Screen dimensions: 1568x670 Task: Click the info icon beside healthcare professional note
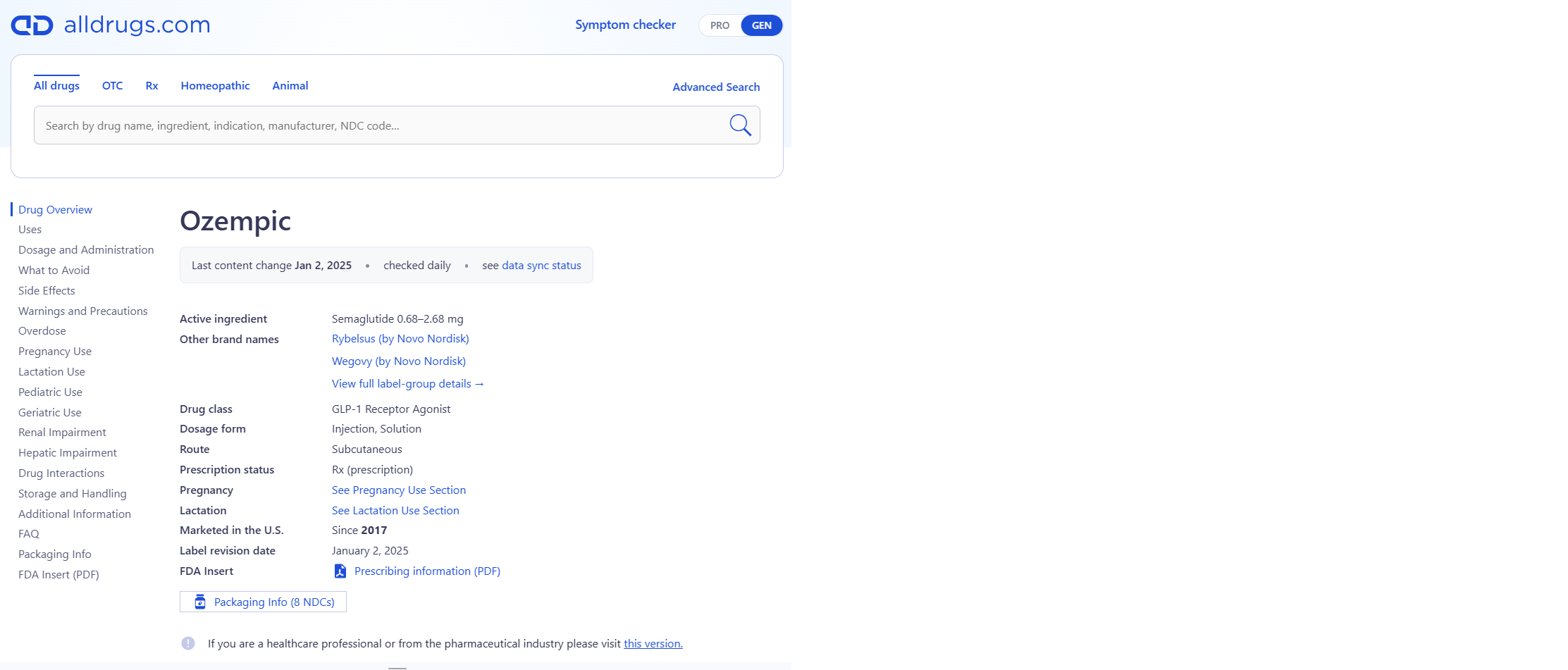[x=188, y=643]
